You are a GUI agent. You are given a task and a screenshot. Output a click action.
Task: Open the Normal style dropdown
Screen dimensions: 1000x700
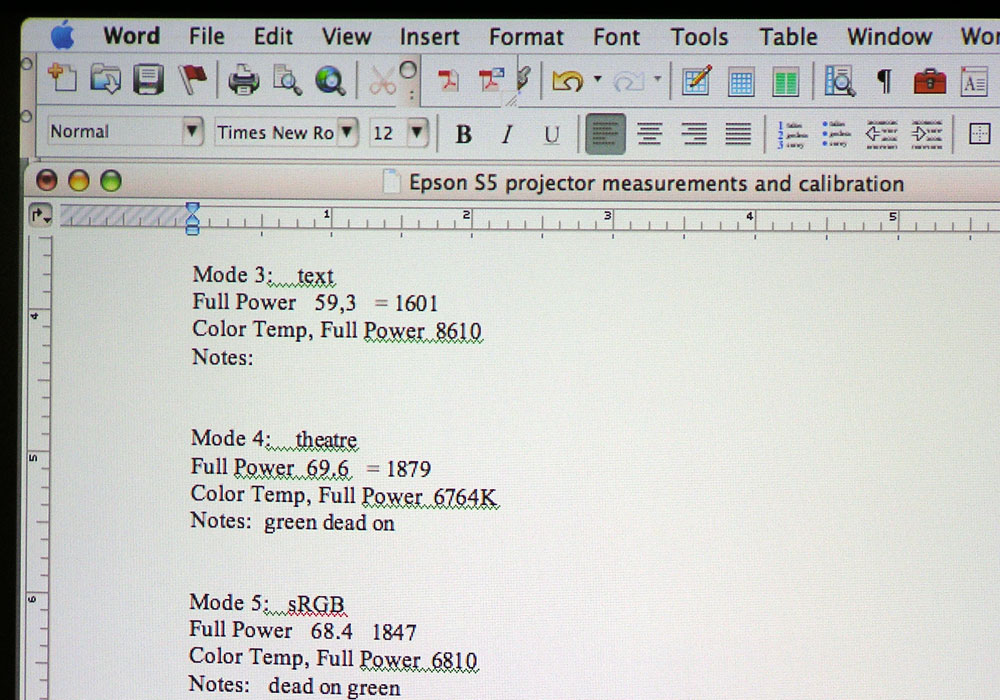(191, 132)
